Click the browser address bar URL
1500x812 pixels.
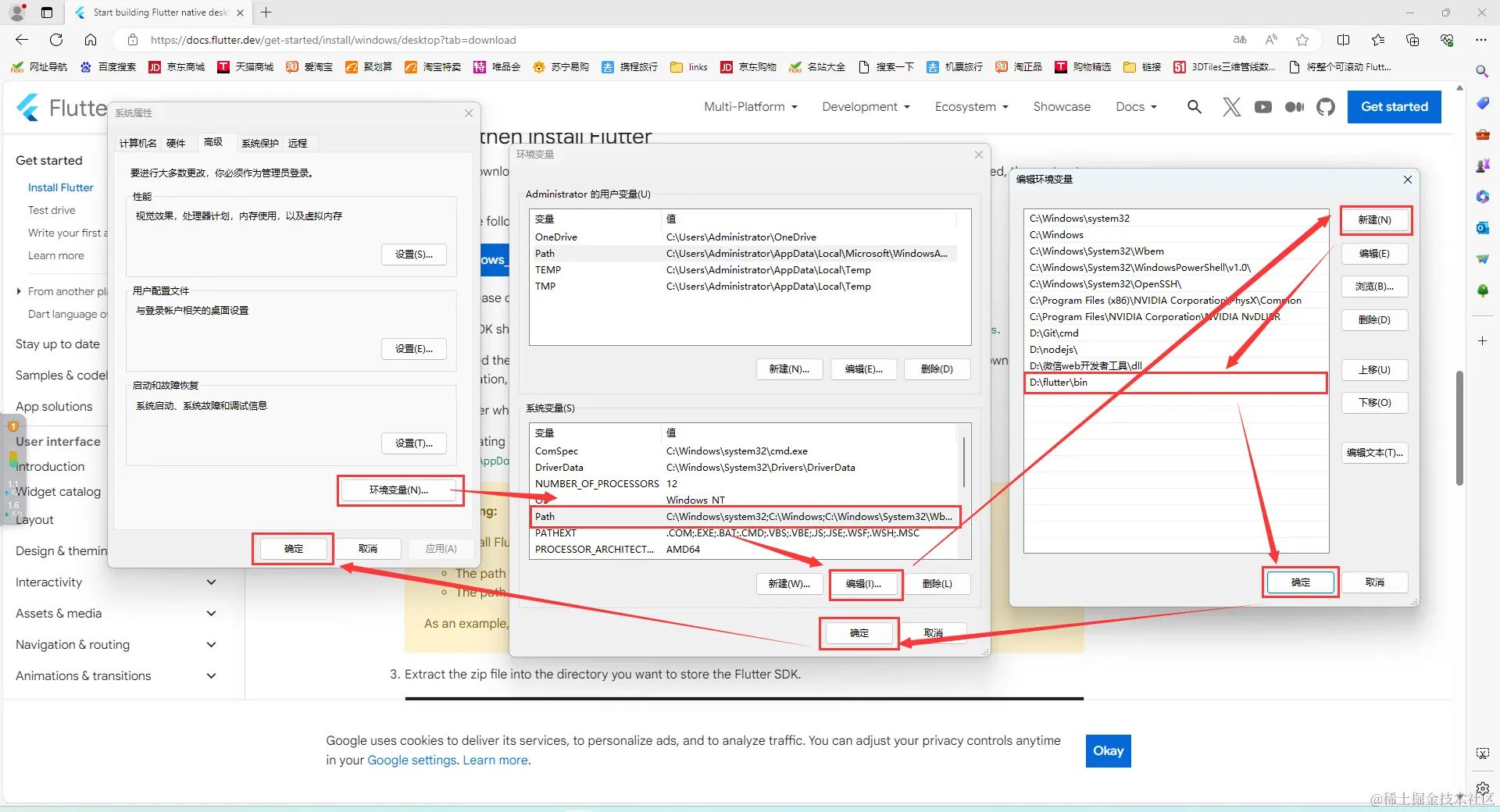click(x=334, y=40)
